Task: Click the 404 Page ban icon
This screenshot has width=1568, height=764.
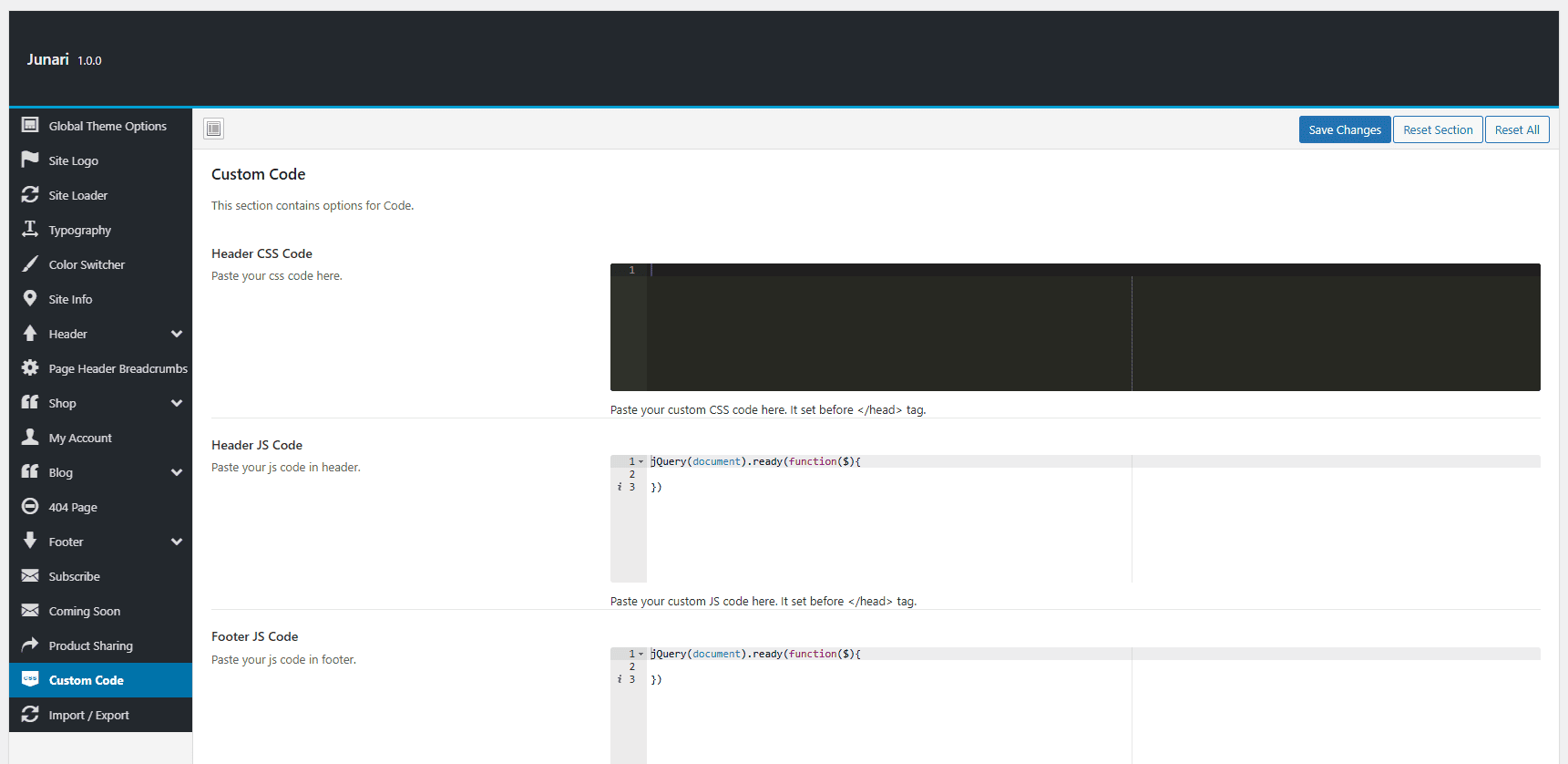Action: 30,506
